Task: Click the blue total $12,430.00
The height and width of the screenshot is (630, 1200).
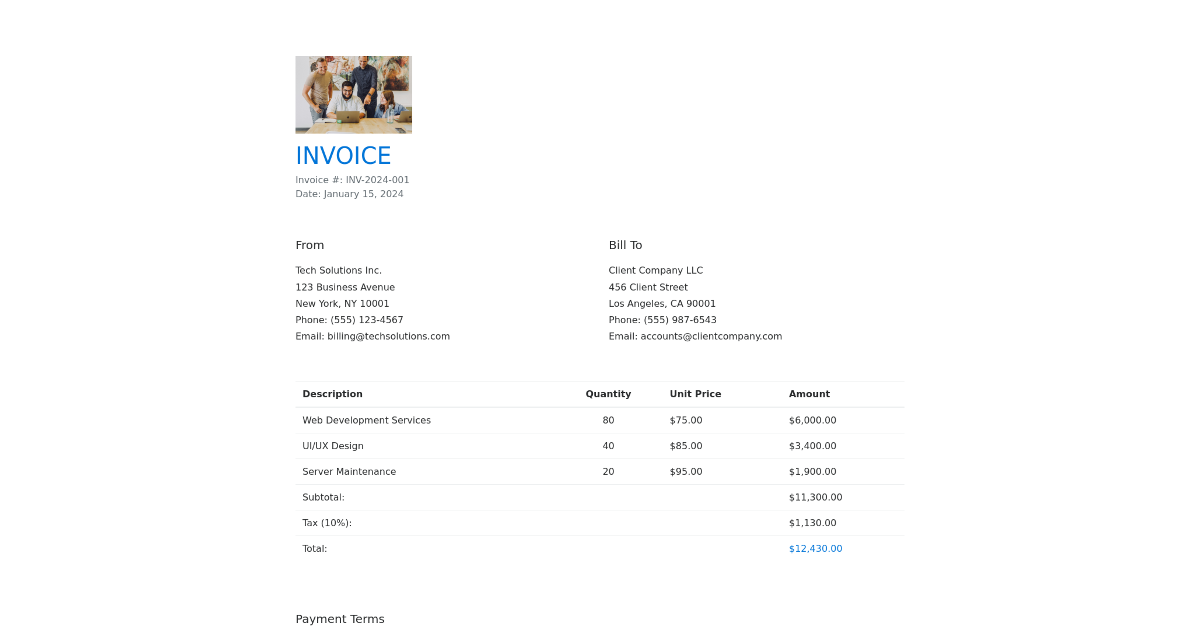Action: coord(815,548)
